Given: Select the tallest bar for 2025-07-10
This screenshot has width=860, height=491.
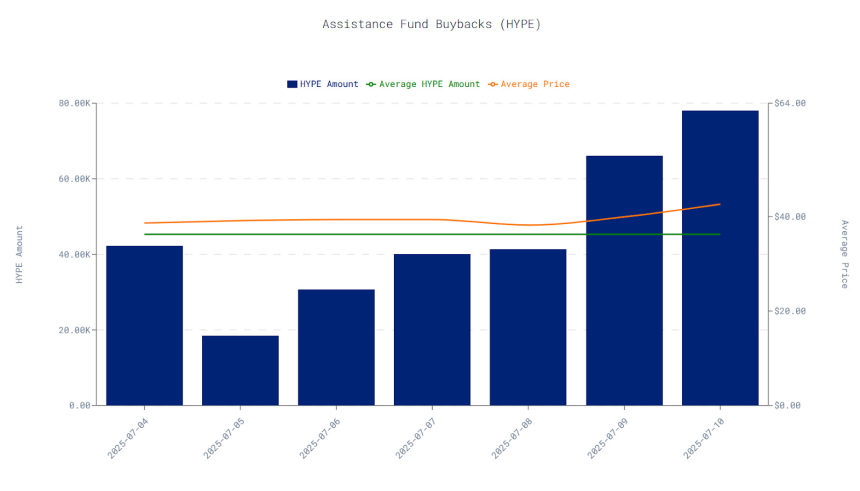Looking at the screenshot, I should point(720,258).
